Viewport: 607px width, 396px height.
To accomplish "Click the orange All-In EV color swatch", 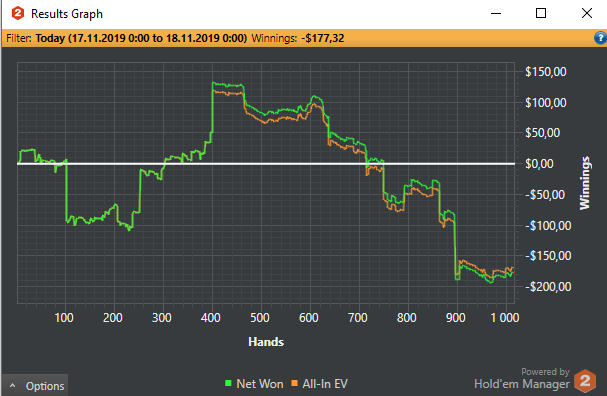I will [295, 383].
